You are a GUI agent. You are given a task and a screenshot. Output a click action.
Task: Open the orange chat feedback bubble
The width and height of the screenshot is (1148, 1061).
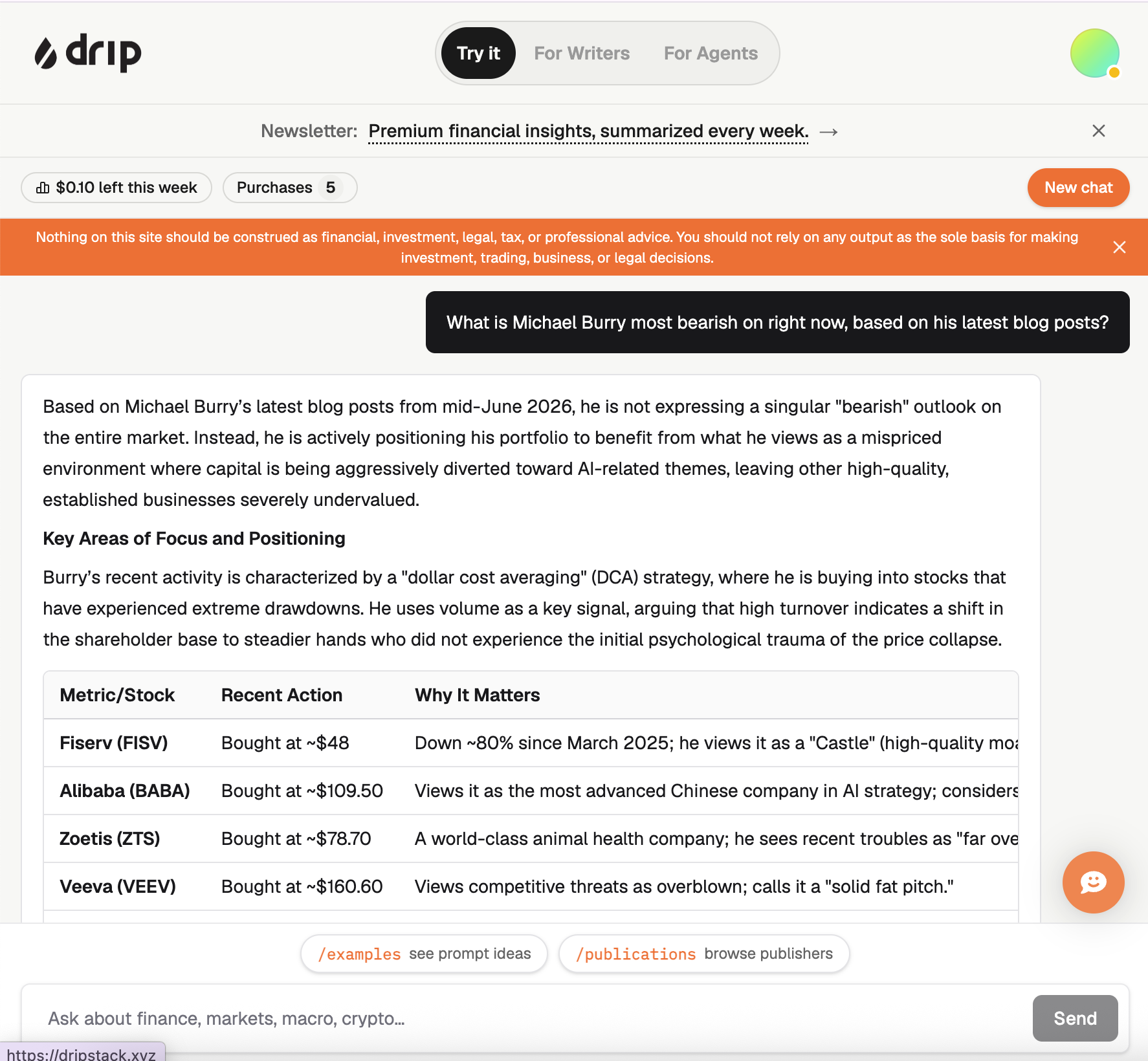click(x=1094, y=882)
